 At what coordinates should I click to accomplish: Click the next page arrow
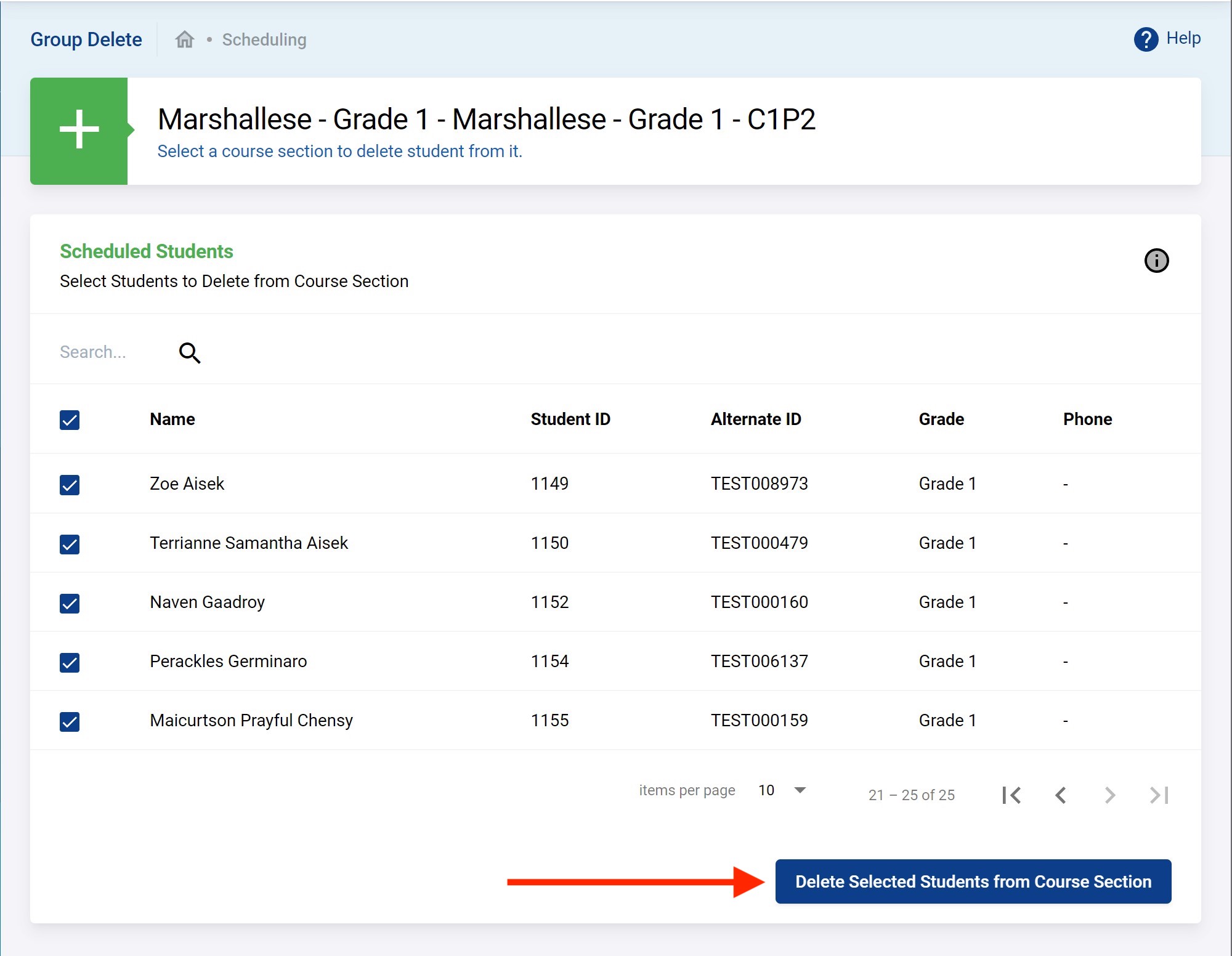(1109, 795)
